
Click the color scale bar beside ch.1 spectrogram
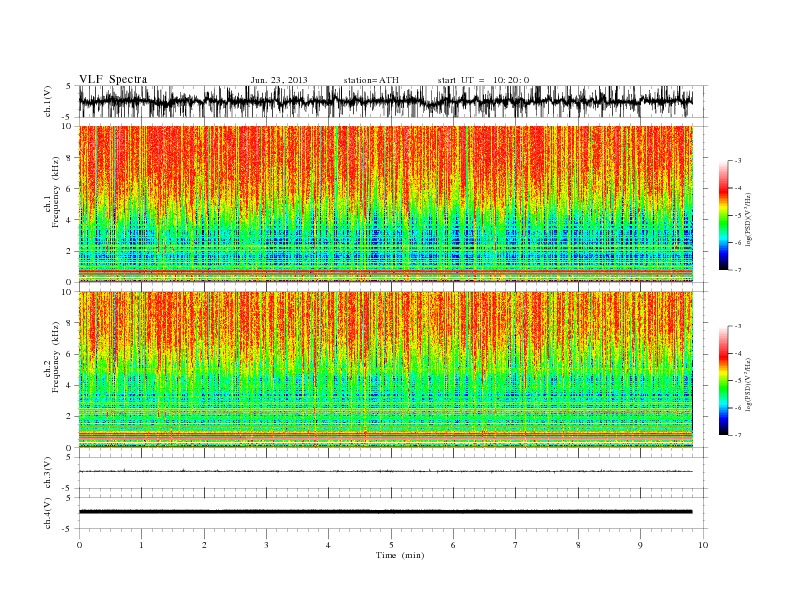coord(723,215)
